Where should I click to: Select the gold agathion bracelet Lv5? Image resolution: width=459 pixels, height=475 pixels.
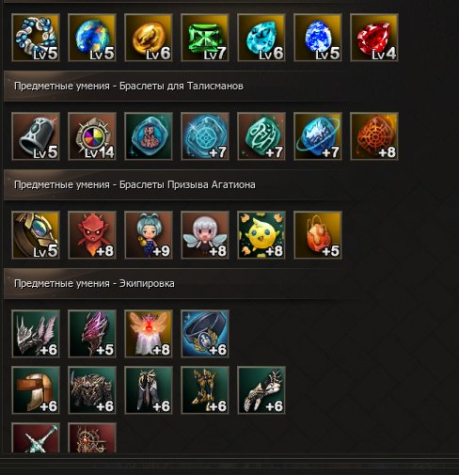(x=36, y=235)
